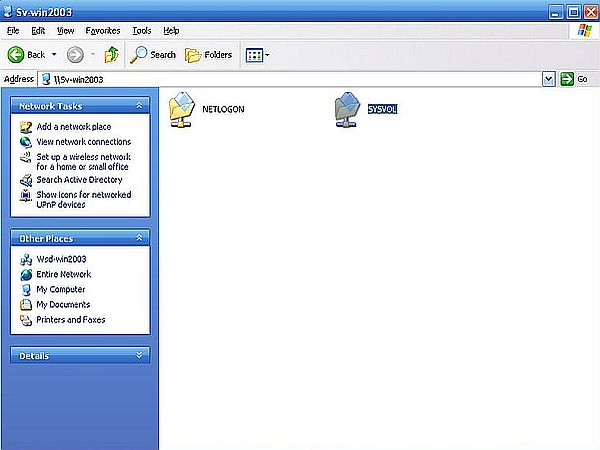Click the Windows flag logo

(584, 31)
